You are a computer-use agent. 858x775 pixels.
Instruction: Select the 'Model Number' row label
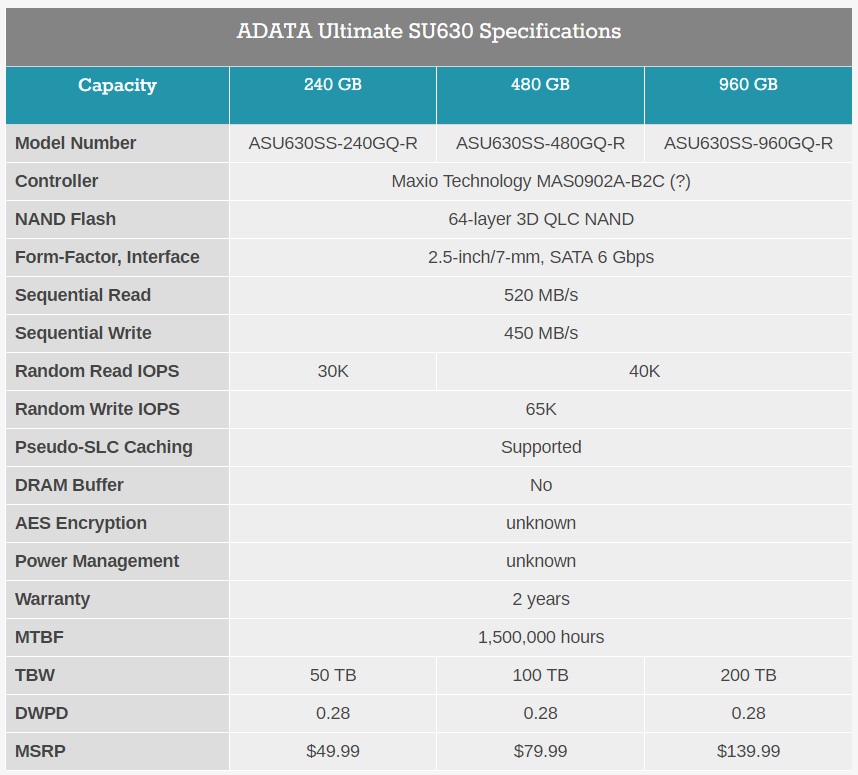point(76,143)
